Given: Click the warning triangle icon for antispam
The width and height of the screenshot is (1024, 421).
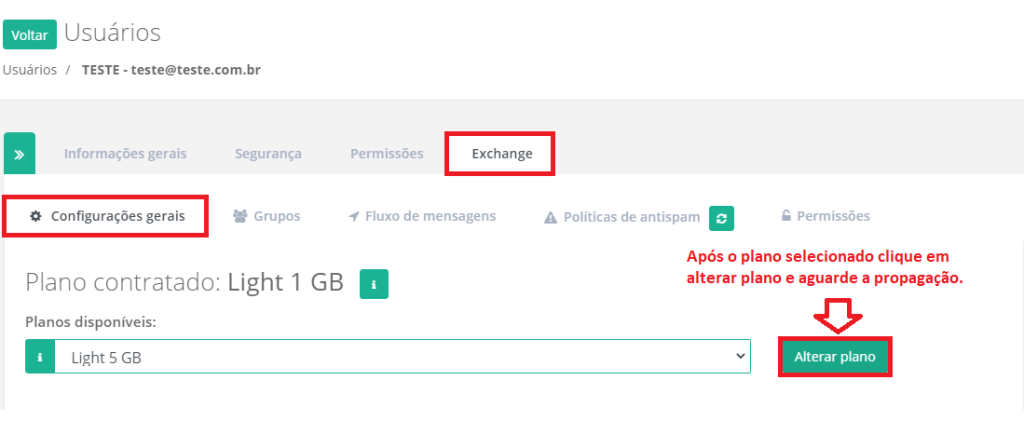Looking at the screenshot, I should (x=551, y=217).
